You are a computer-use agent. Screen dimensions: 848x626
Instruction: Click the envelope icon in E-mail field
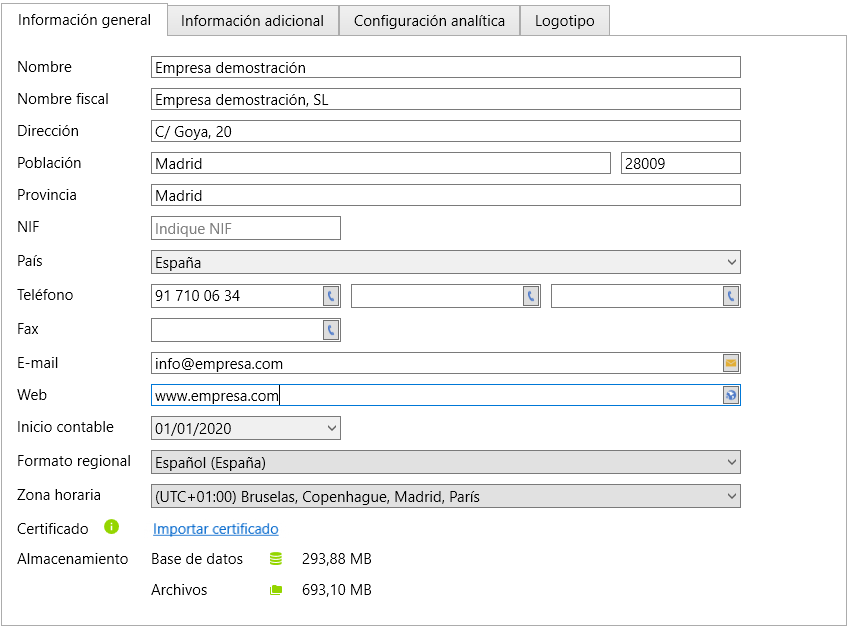(x=731, y=363)
